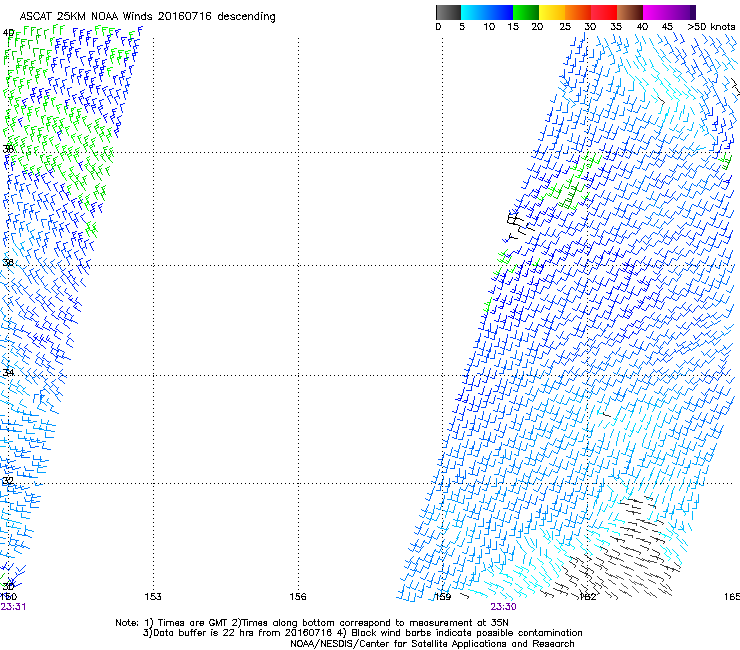This screenshot has height=650, width=740.
Task: Click the longitude label 156
Action: pos(298,597)
